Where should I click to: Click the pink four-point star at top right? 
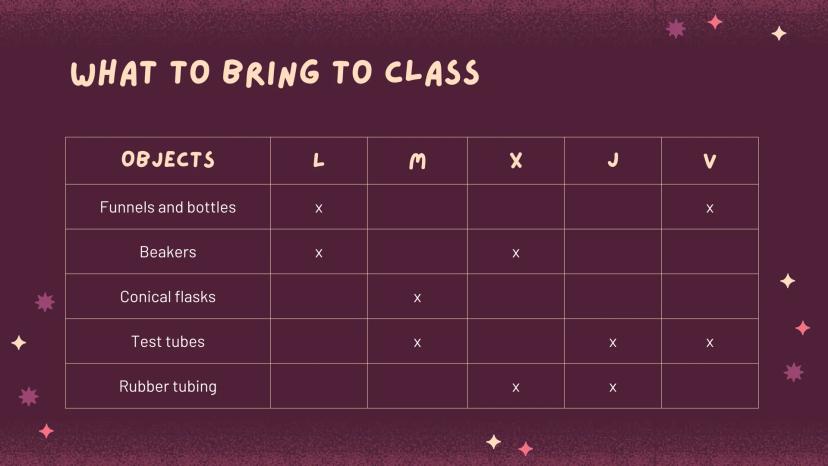pyautogui.click(x=715, y=22)
